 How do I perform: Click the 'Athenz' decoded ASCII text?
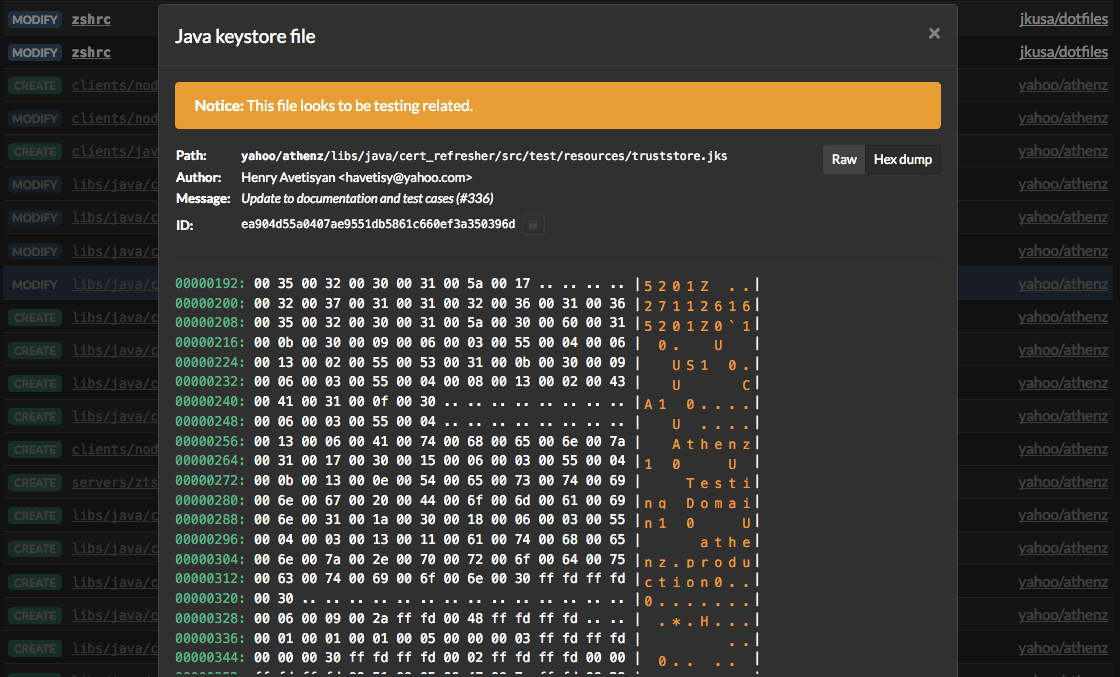[x=711, y=444]
